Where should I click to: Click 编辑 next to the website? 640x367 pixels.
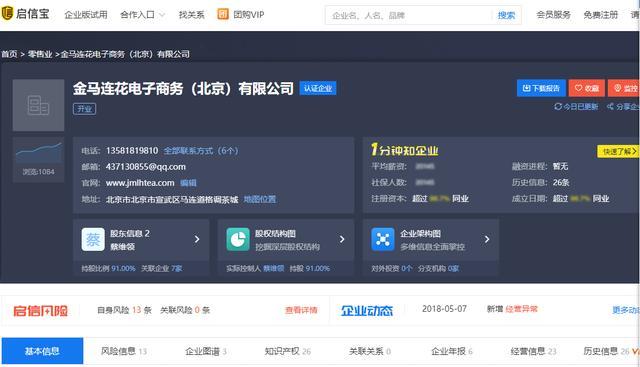(x=188, y=183)
